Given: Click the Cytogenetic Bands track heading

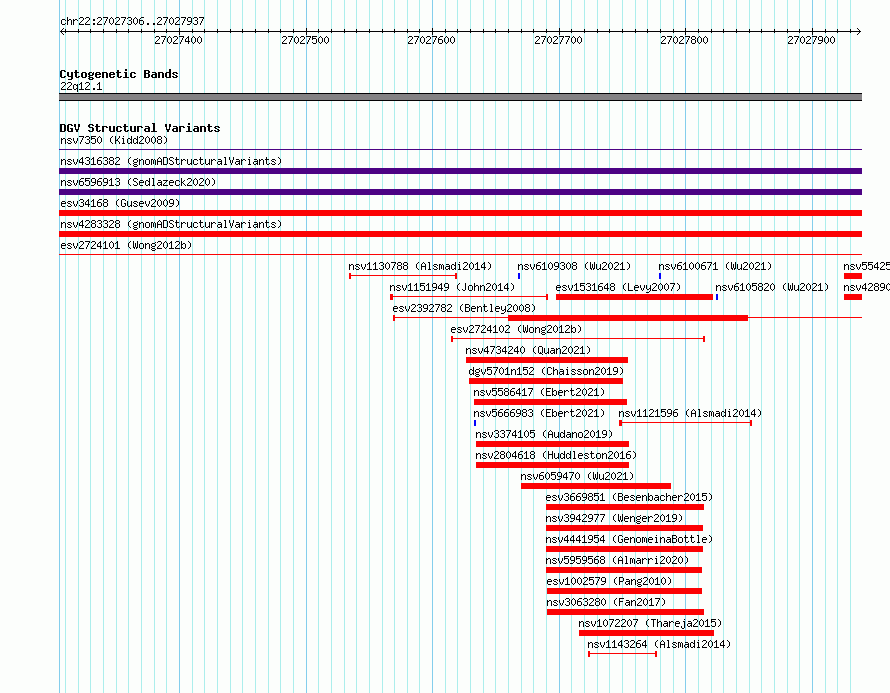Looking at the screenshot, I should pos(119,74).
